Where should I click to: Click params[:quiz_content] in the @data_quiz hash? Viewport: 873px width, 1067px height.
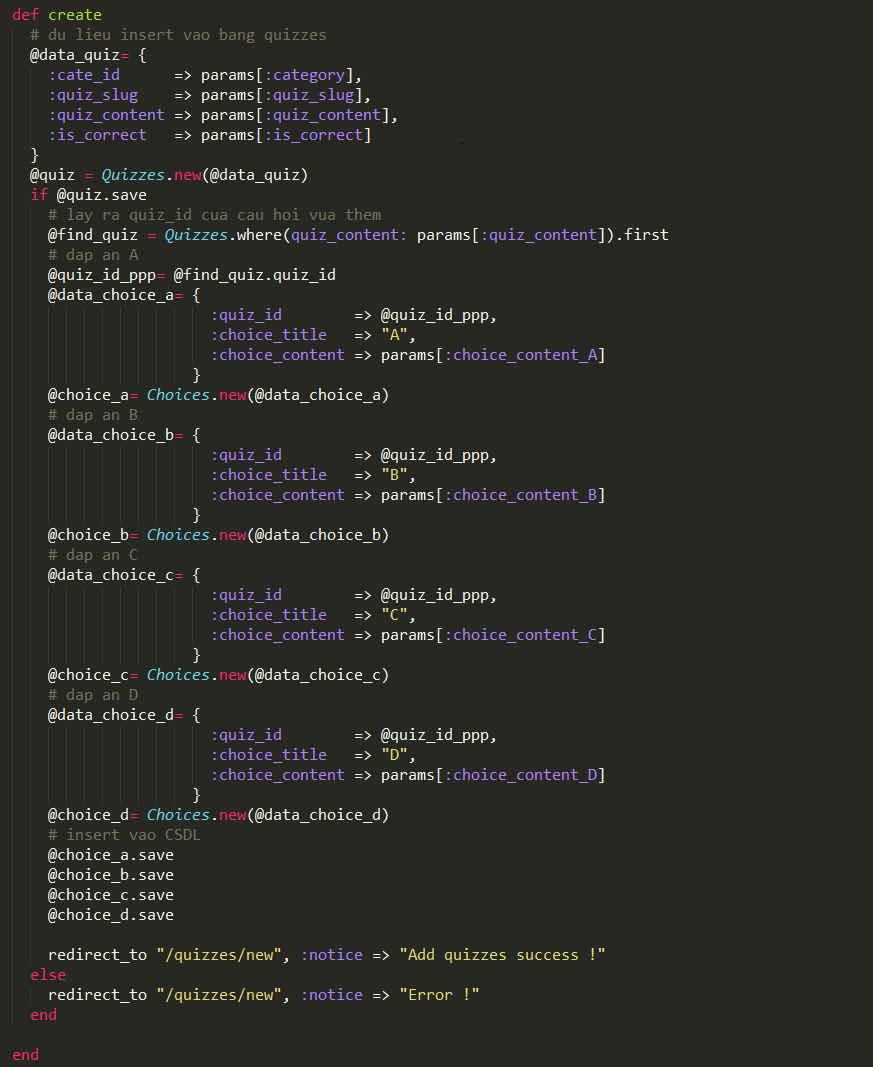coord(299,115)
